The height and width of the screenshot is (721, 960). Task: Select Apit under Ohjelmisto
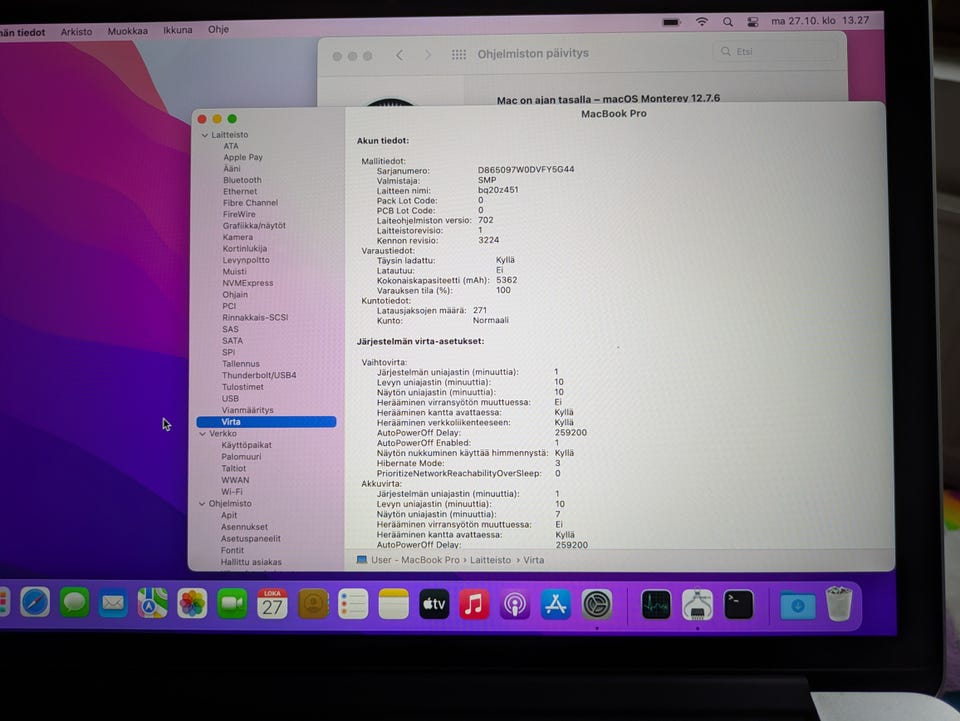(229, 515)
